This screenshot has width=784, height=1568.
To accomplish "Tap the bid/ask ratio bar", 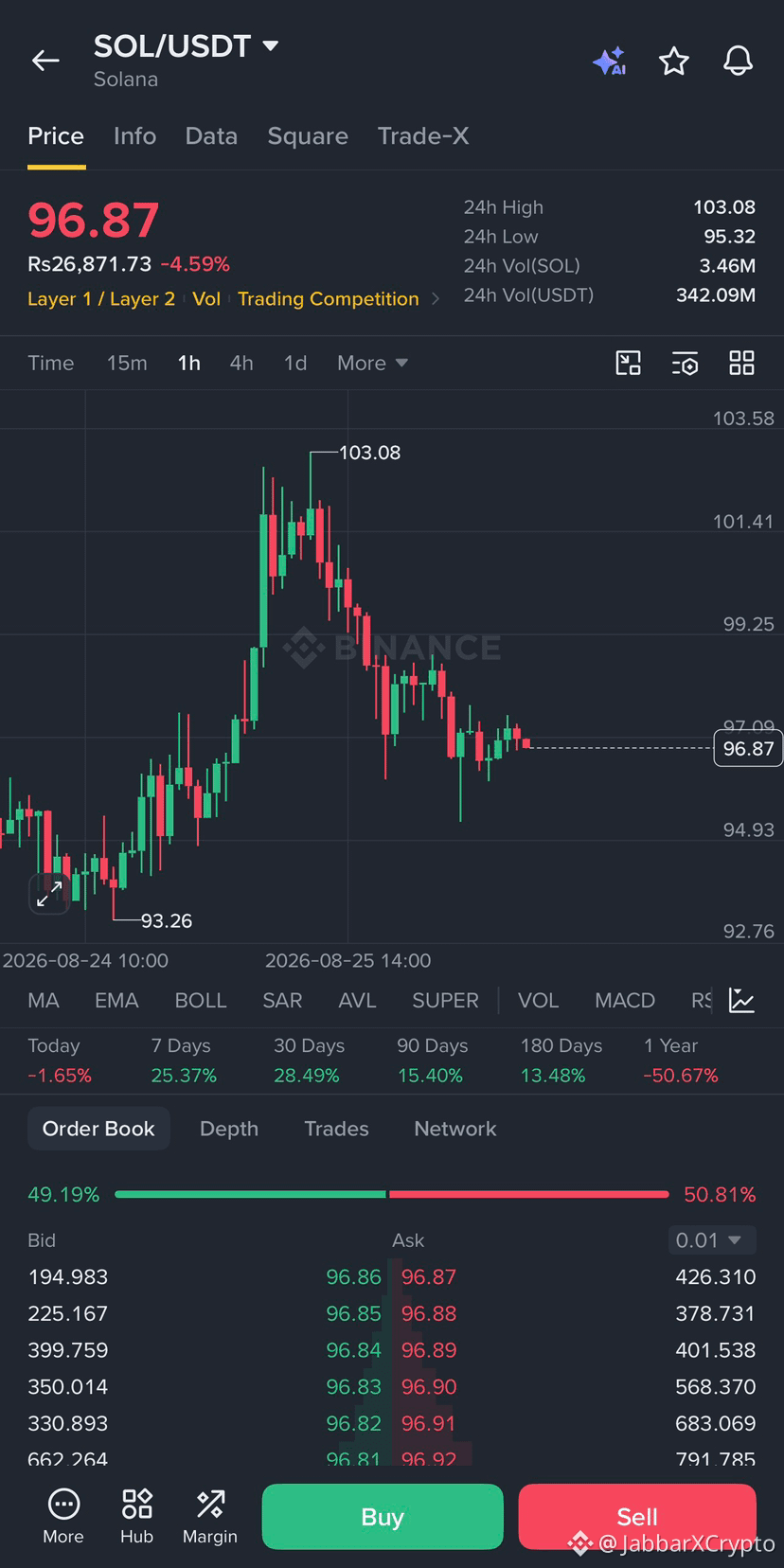I will [x=391, y=1195].
